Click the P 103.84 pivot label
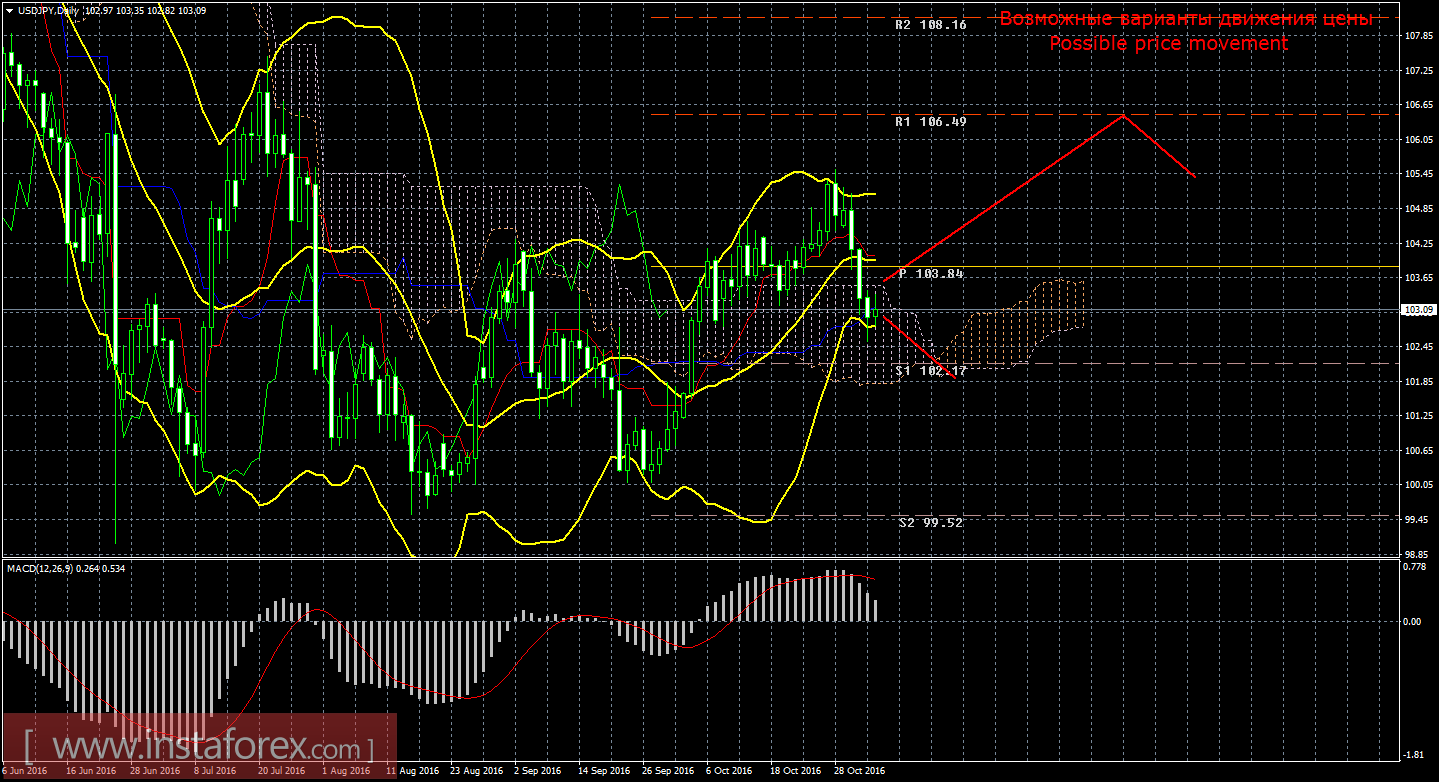 930,273
